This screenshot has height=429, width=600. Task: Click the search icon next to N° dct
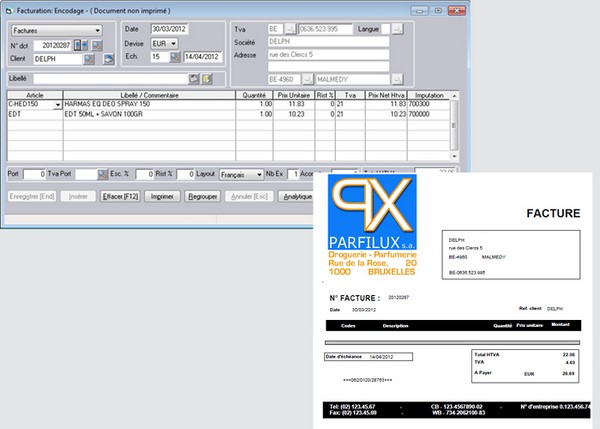pos(97,45)
